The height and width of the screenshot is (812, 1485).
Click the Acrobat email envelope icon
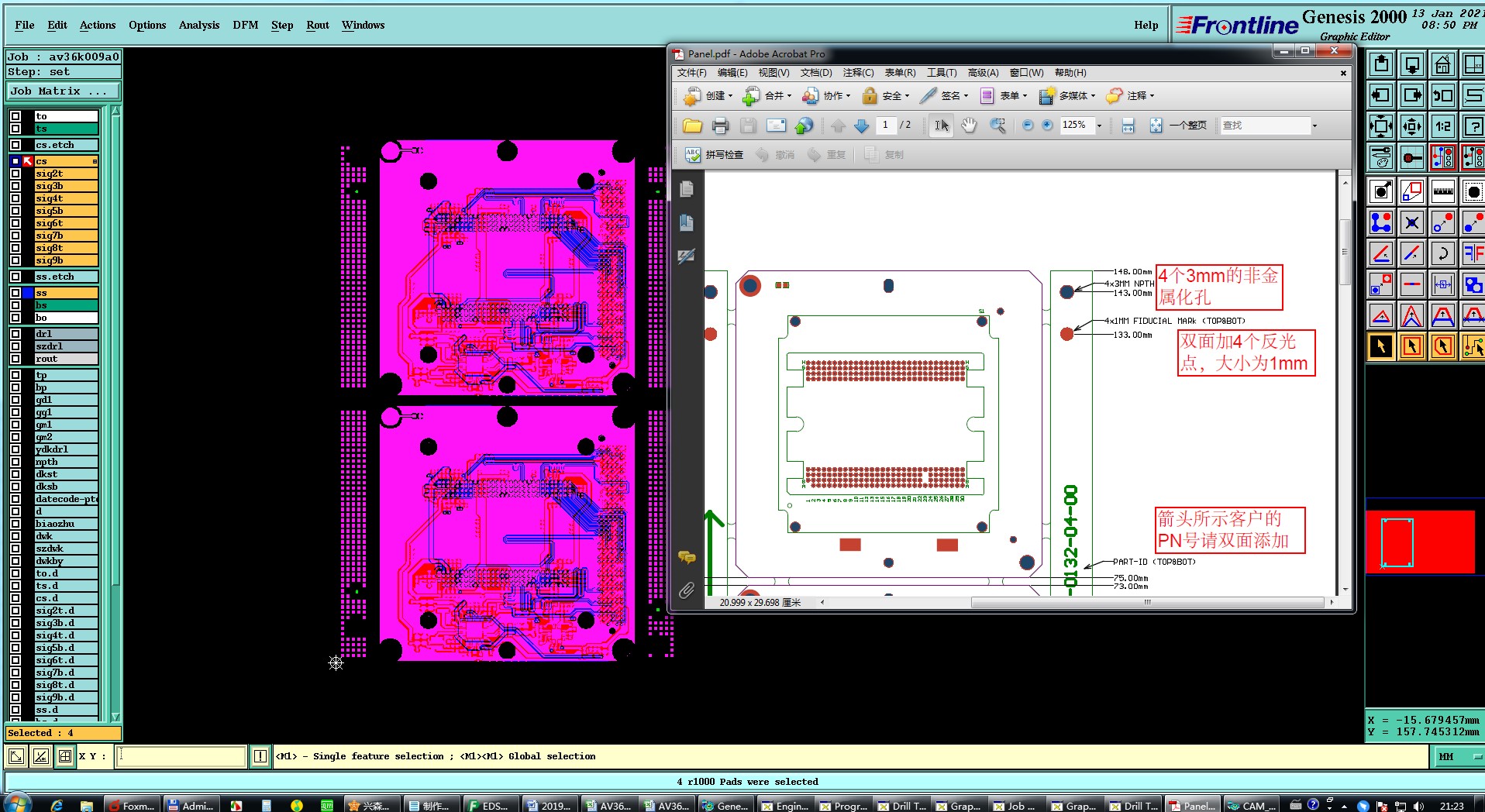coord(776,126)
